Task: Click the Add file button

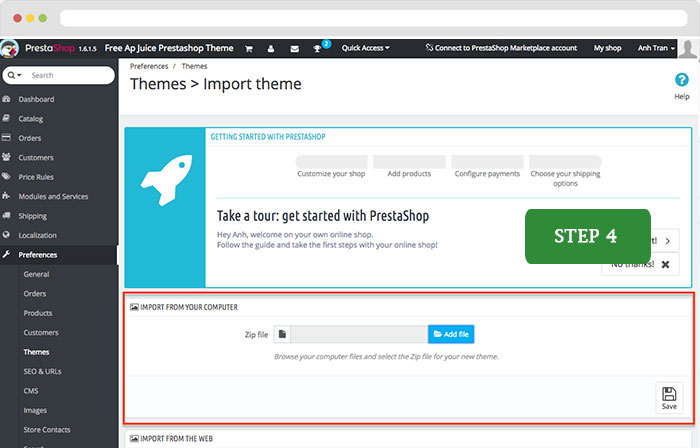Action: (x=450, y=334)
